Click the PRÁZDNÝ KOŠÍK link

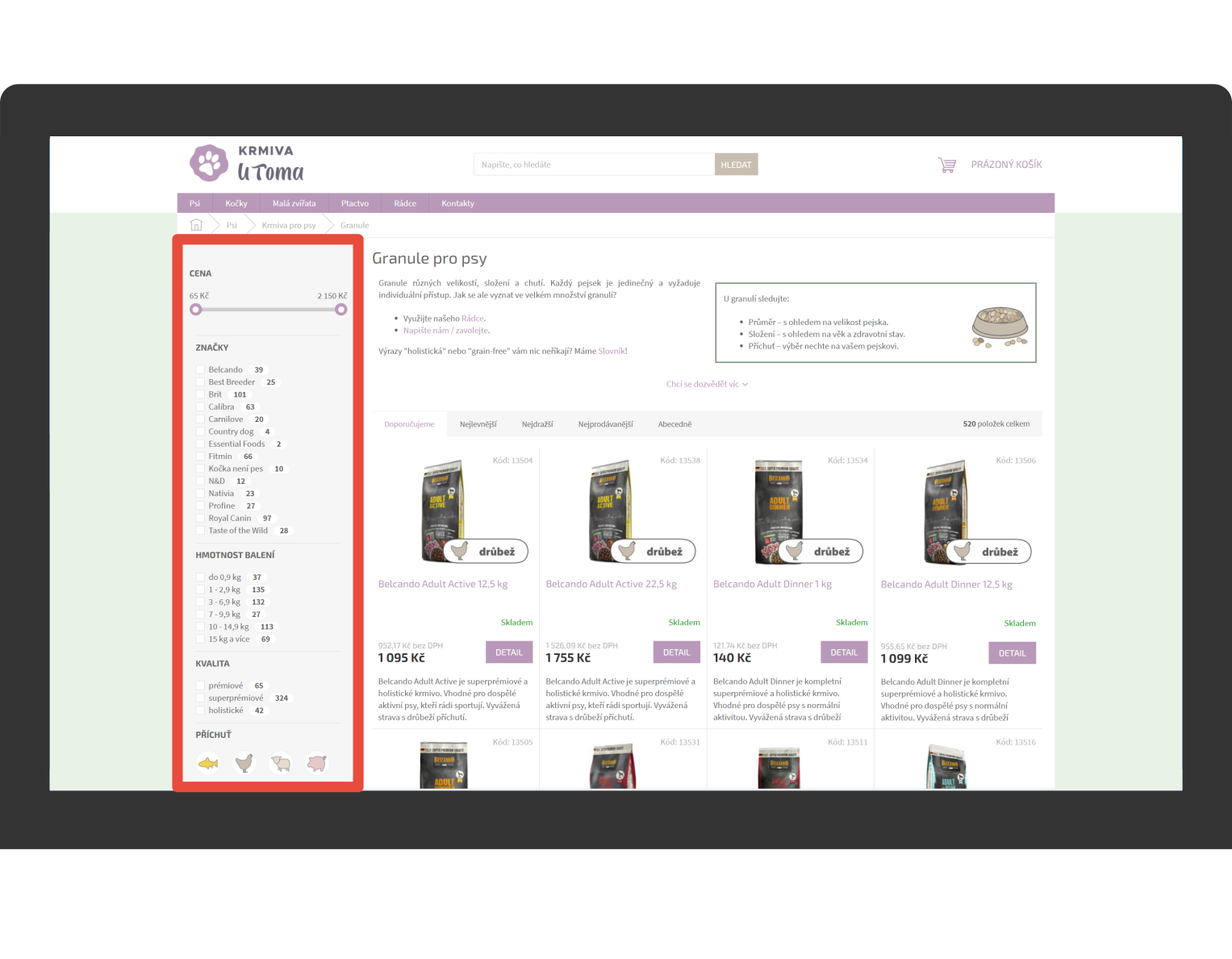click(1006, 165)
